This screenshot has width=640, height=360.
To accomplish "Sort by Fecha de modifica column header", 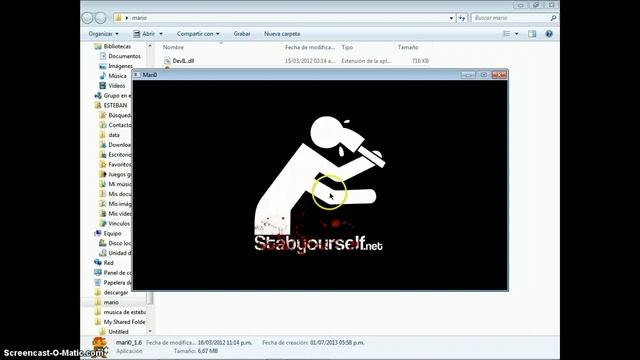I will 310,47.
